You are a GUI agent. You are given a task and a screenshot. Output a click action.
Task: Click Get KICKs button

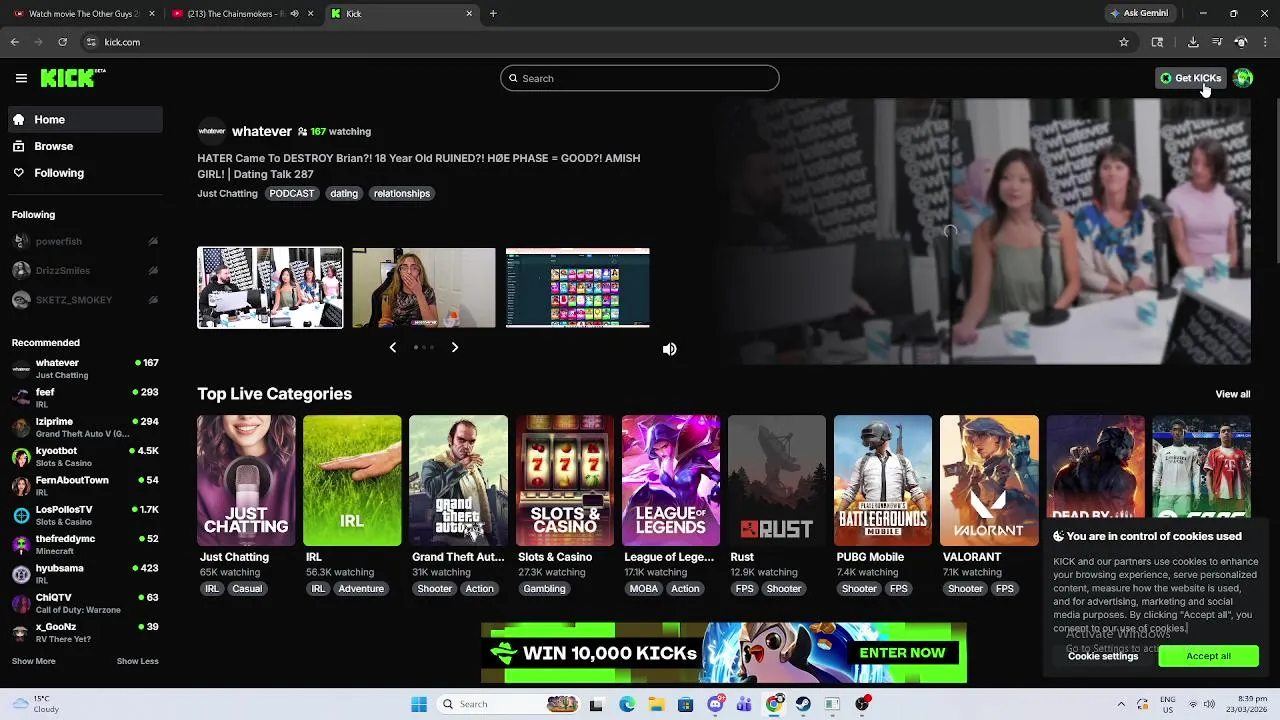click(1190, 78)
